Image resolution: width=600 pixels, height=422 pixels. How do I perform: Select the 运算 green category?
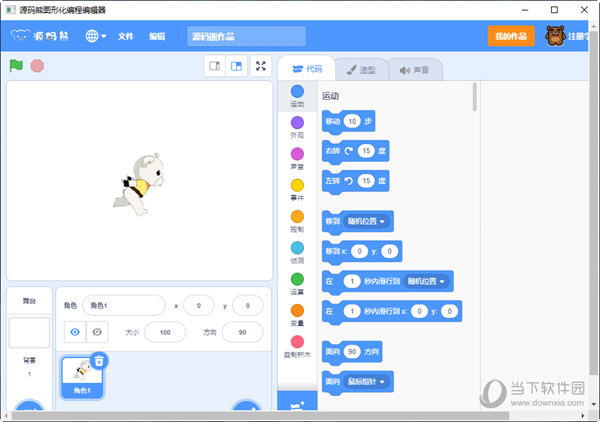tap(297, 284)
